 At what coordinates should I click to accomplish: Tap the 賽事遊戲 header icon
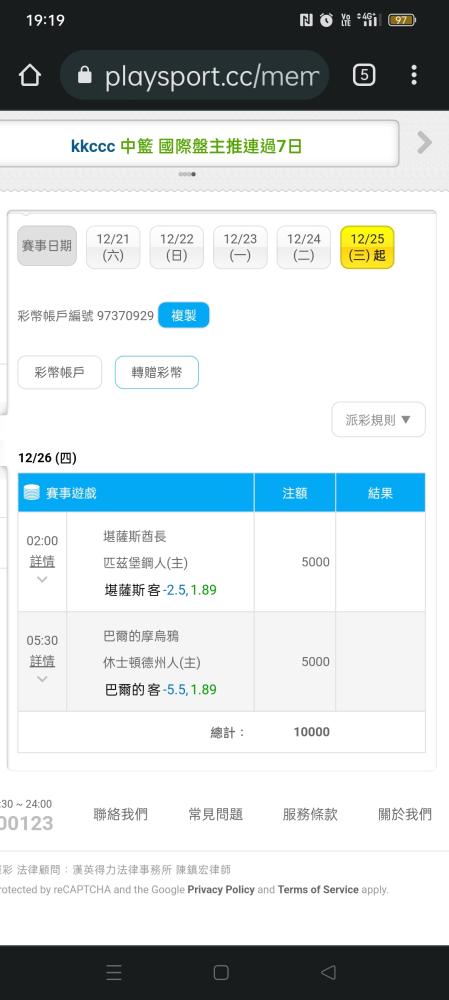click(31, 492)
